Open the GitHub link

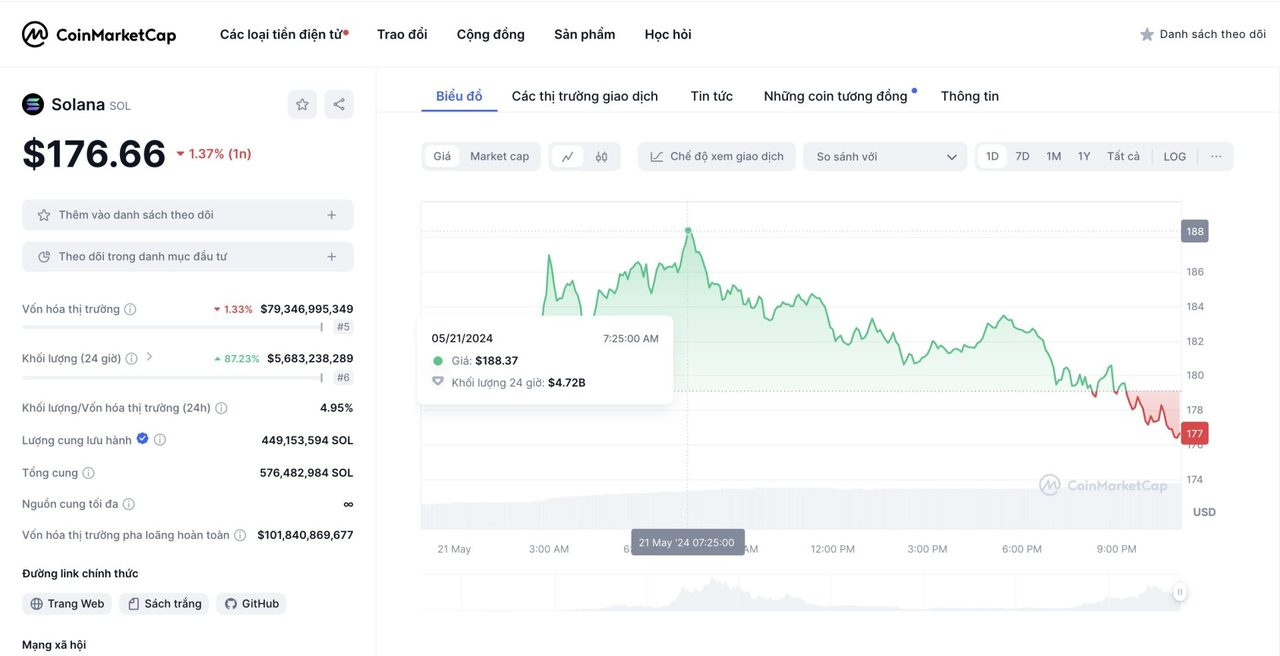click(252, 604)
